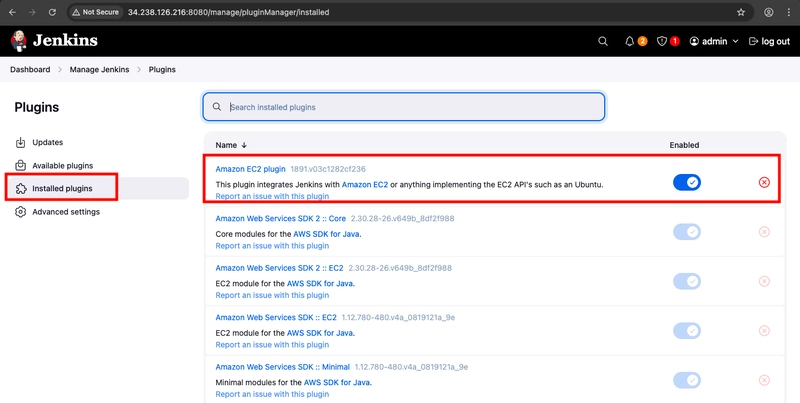
Task: Click the Plugins page heading
Action: [37, 108]
